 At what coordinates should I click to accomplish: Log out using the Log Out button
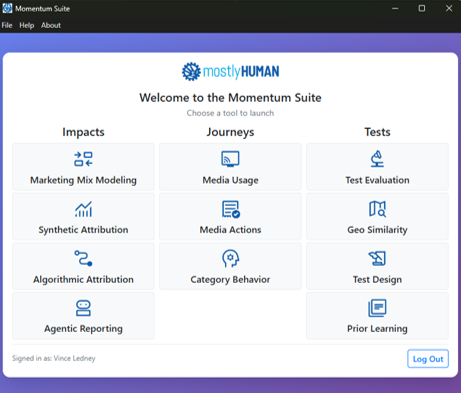click(428, 359)
